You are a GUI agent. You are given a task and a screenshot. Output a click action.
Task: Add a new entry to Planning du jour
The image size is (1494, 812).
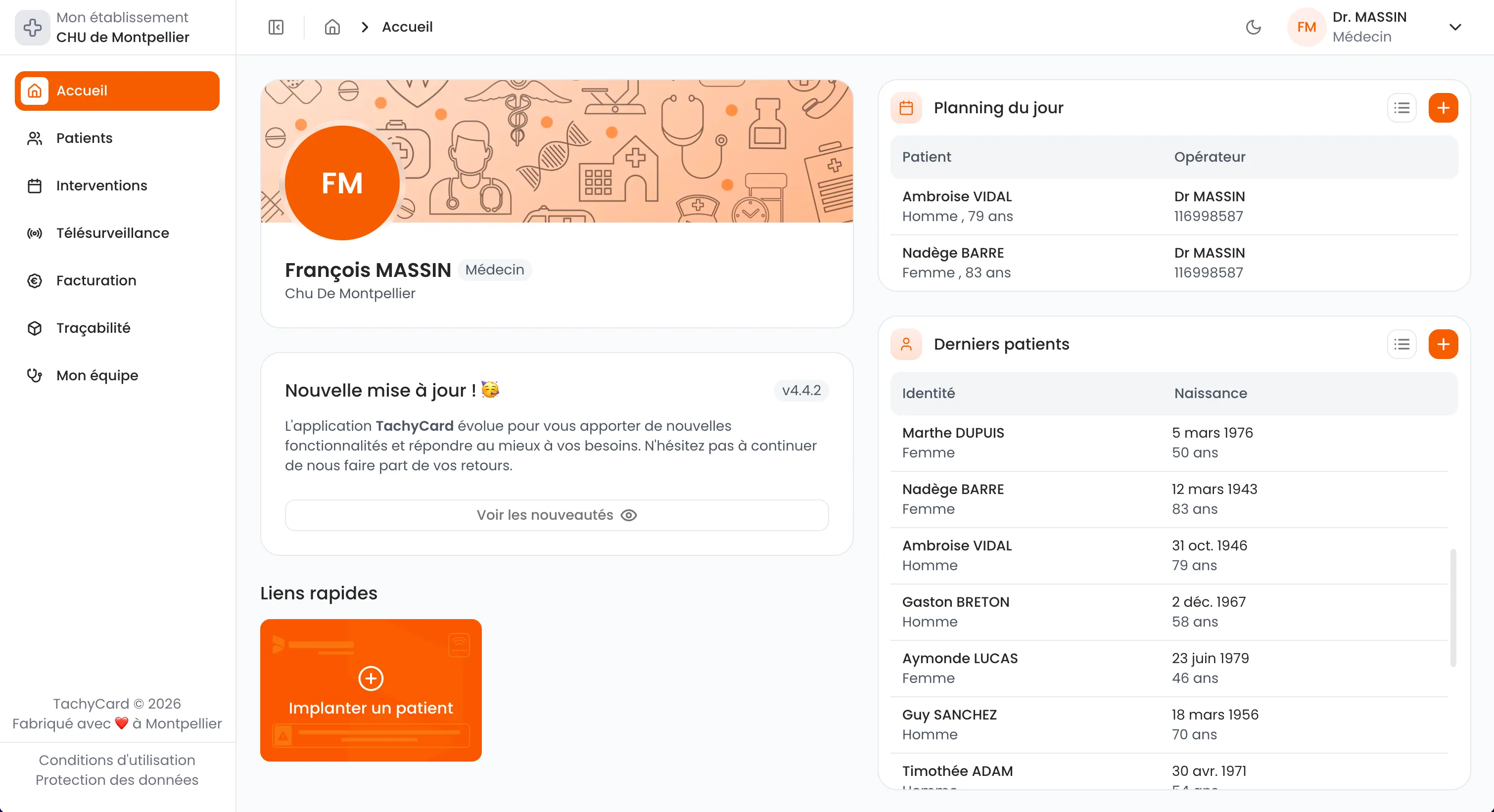tap(1443, 108)
